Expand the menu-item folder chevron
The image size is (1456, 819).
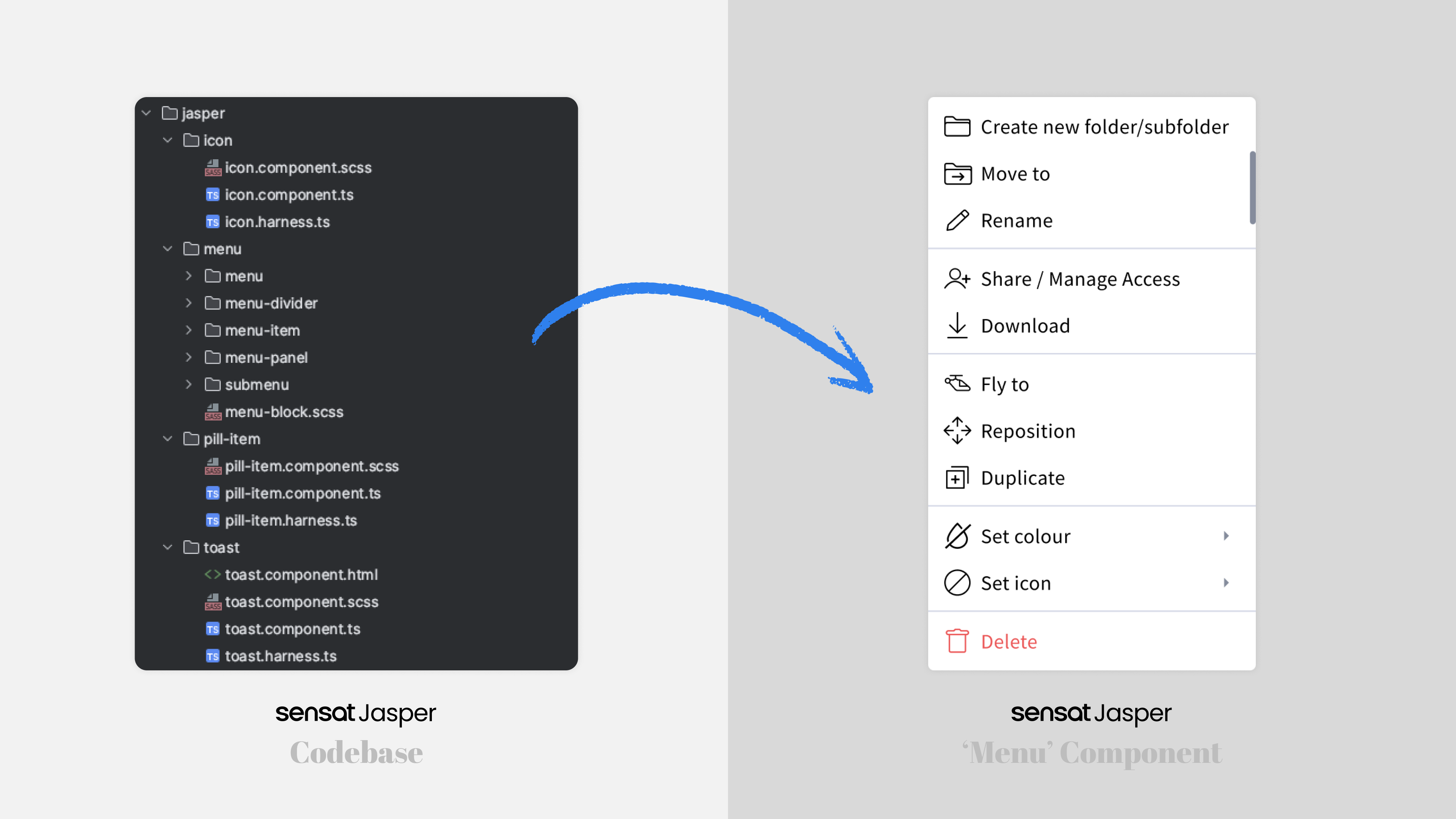coord(189,330)
